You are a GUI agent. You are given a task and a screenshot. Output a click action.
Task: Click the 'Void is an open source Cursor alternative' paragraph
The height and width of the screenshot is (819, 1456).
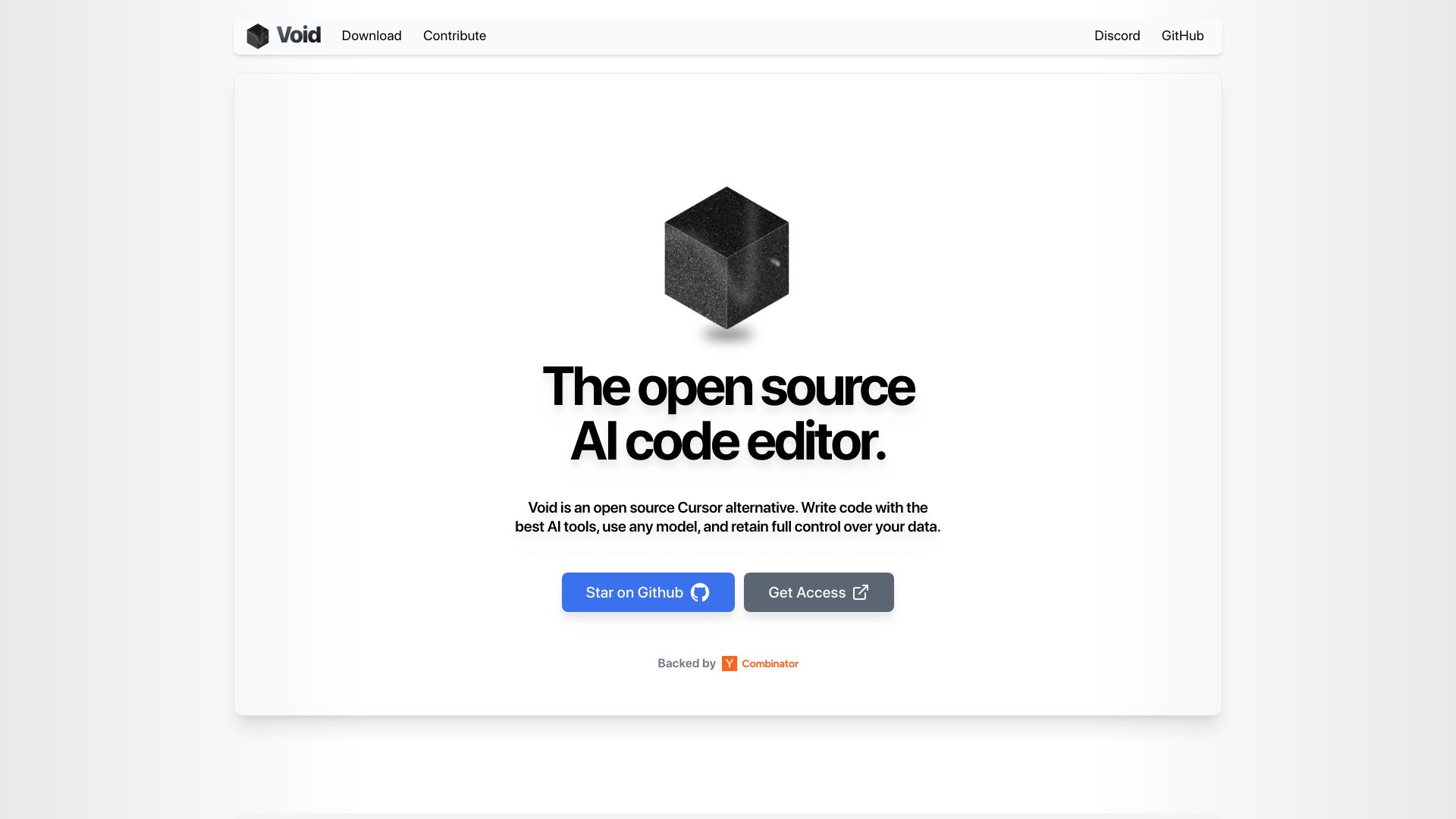(728, 517)
